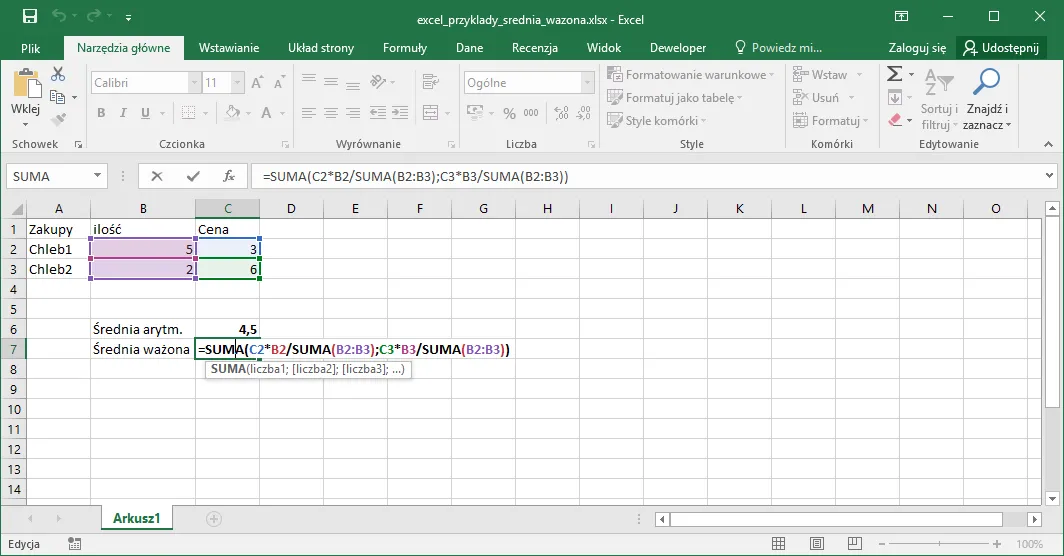1064x556 pixels.
Task: Click the increase indent icon
Action: (x=400, y=113)
